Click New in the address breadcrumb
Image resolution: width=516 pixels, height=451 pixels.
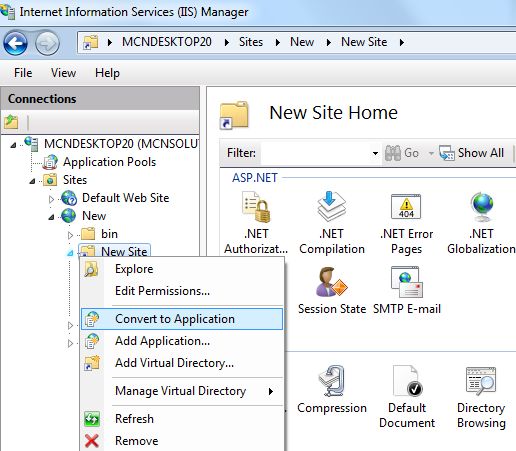tap(302, 42)
